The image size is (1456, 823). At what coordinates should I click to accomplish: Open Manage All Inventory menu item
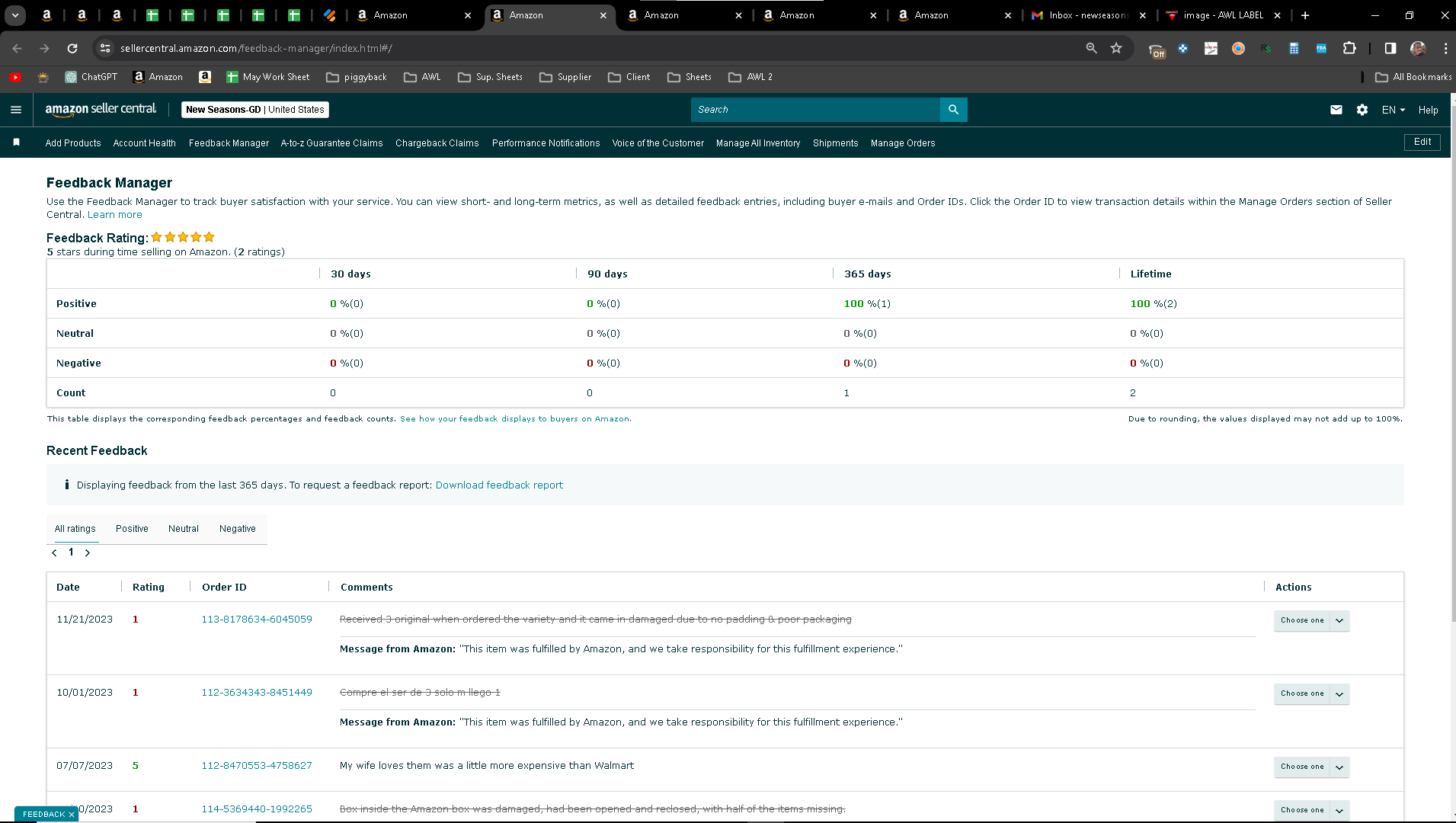click(x=758, y=143)
